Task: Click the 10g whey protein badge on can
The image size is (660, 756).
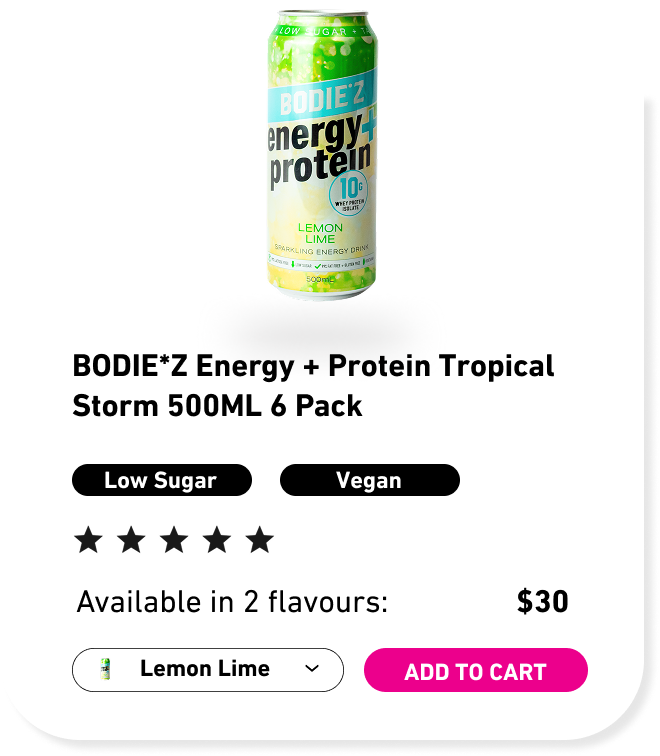Action: (350, 193)
